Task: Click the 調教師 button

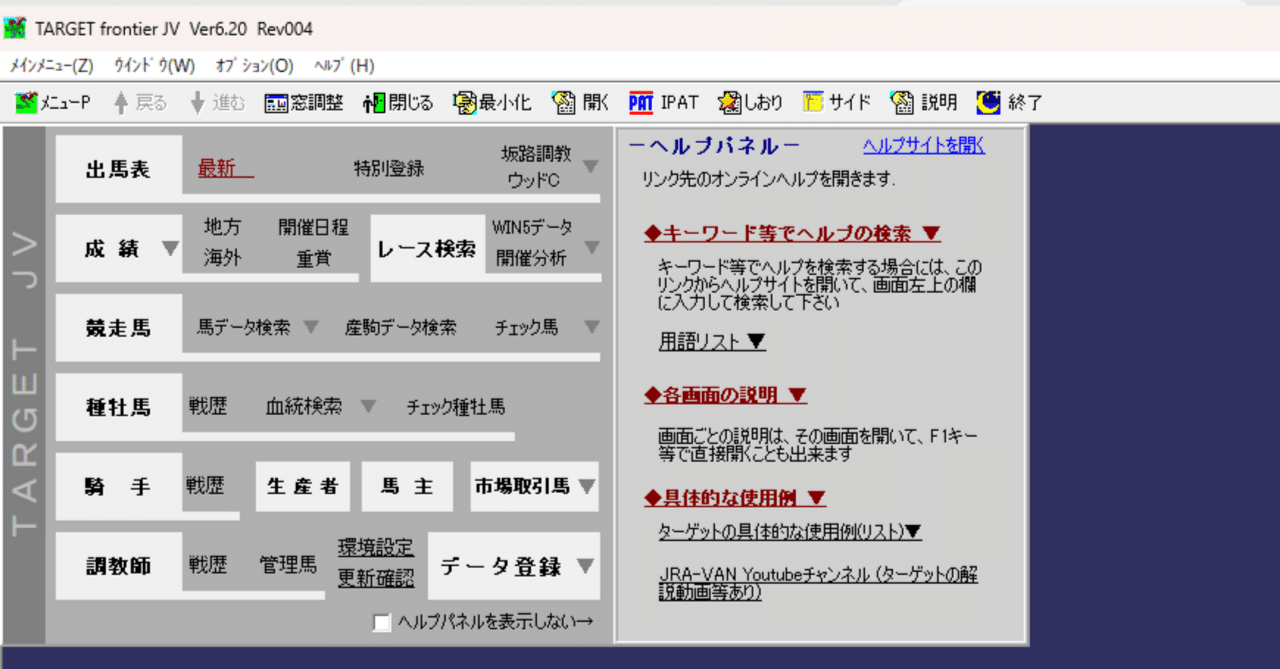Action: pyautogui.click(x=119, y=566)
